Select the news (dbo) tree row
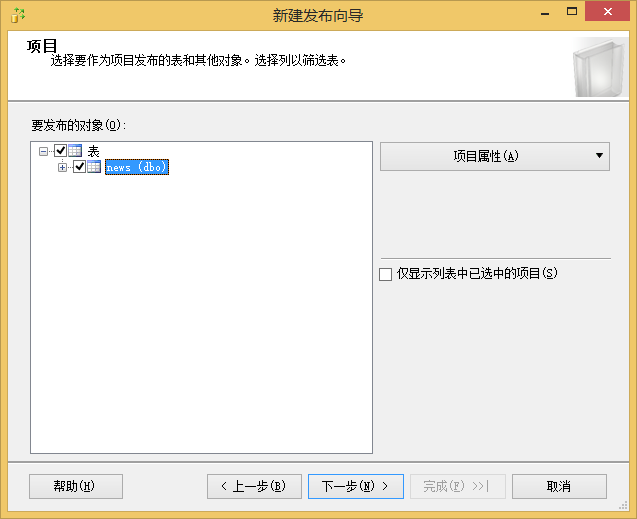The height and width of the screenshot is (519, 637). coord(137,167)
